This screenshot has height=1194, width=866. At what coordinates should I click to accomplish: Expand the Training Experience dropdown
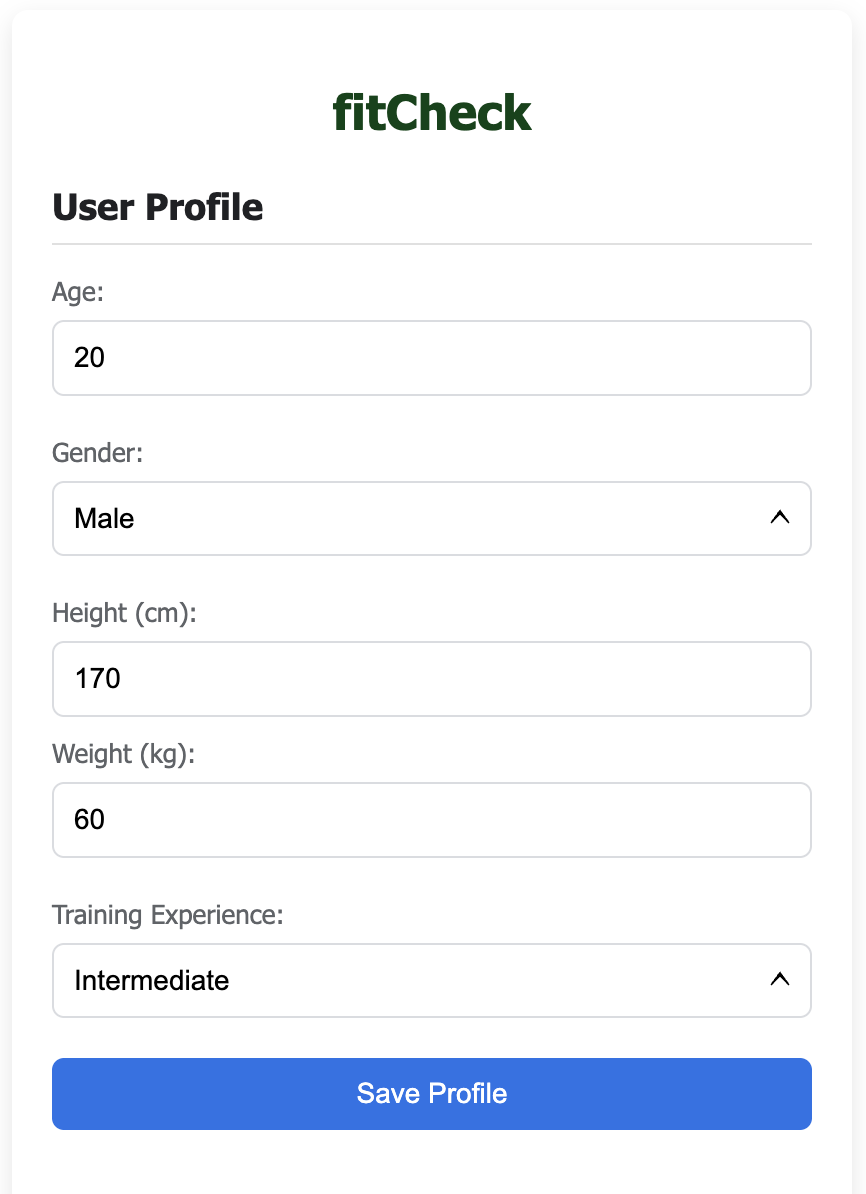(x=432, y=981)
